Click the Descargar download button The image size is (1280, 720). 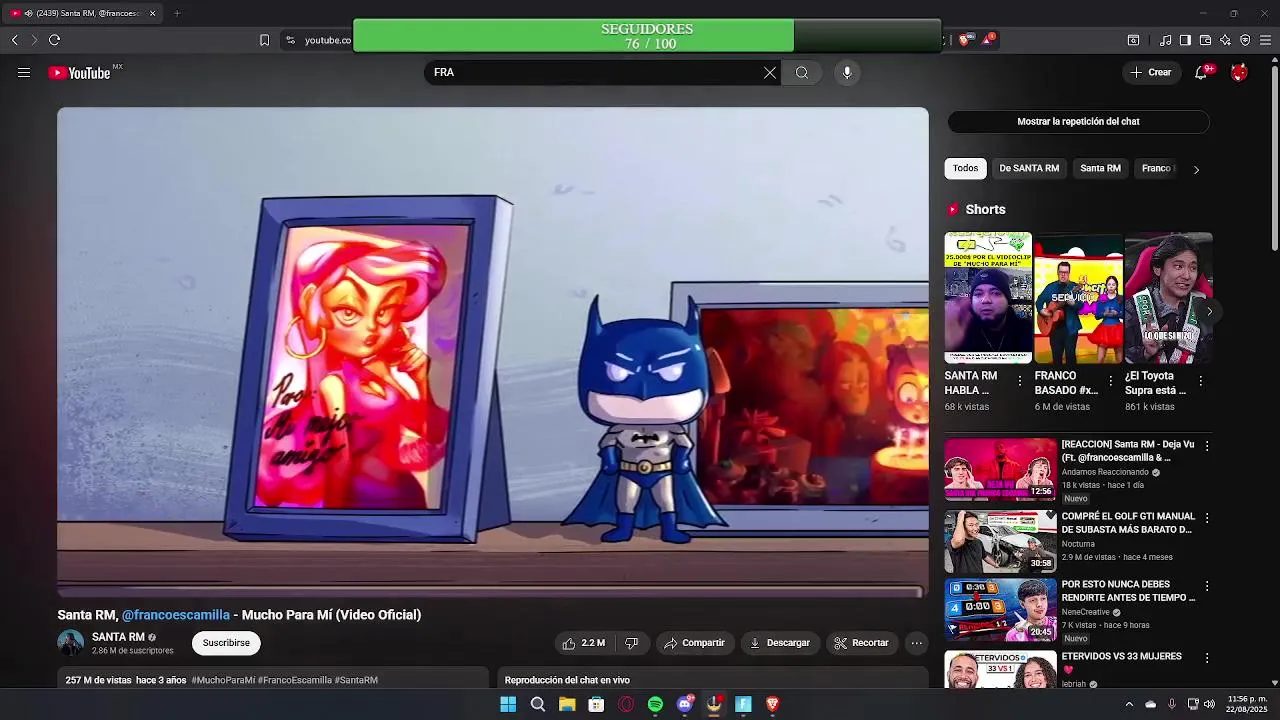click(780, 643)
